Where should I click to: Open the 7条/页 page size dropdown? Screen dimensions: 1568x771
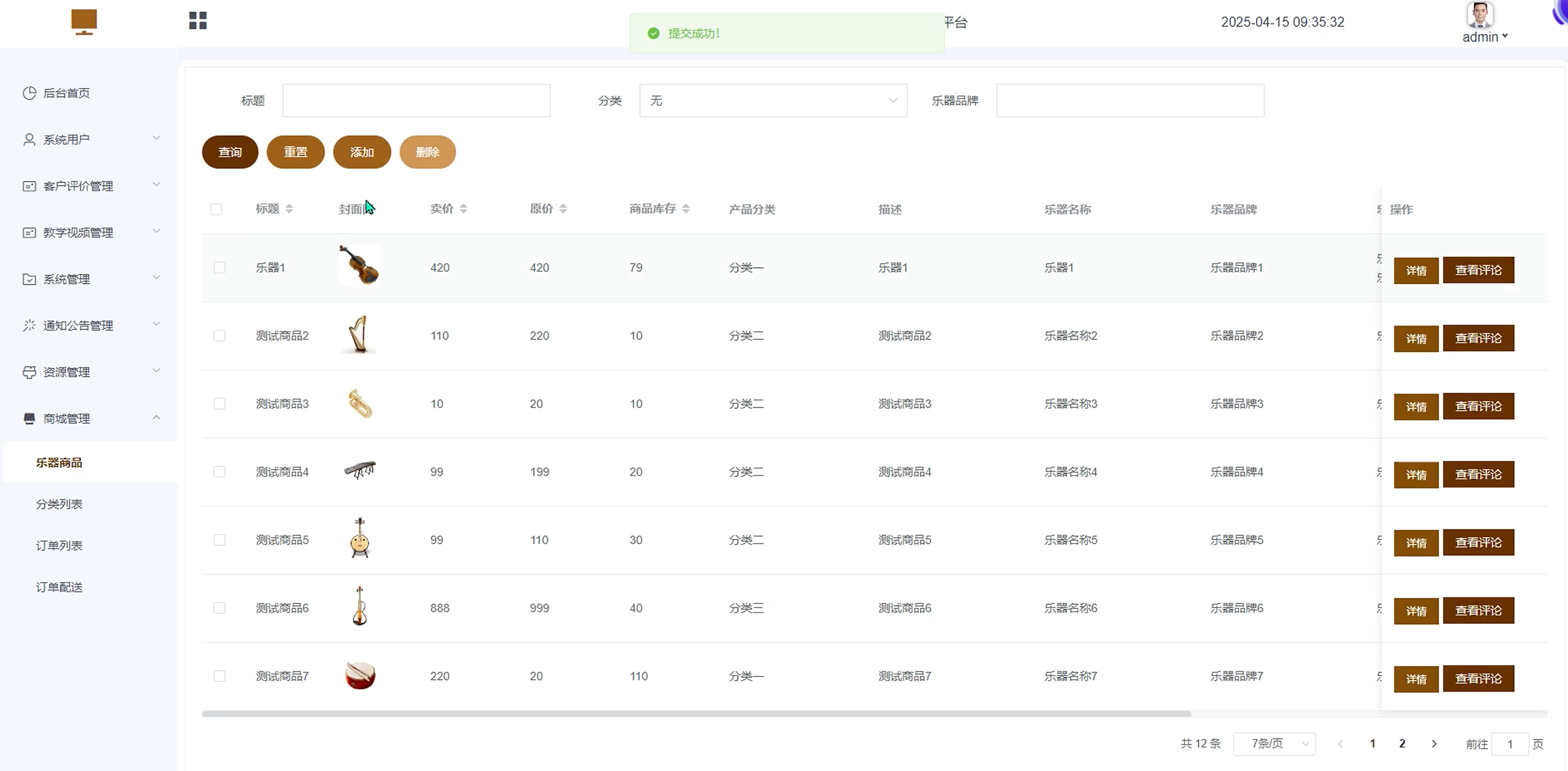click(1274, 744)
